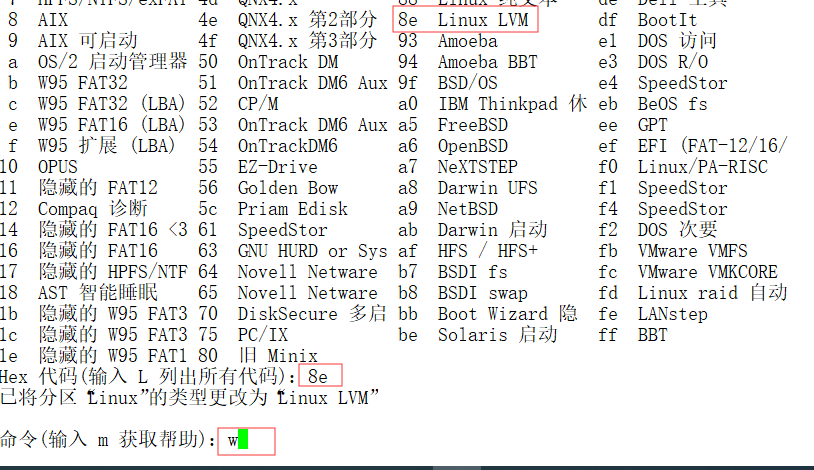Screen dimensions: 814x470
Task: Select the "Linux LVM" entry in the list
Action: click(x=483, y=20)
